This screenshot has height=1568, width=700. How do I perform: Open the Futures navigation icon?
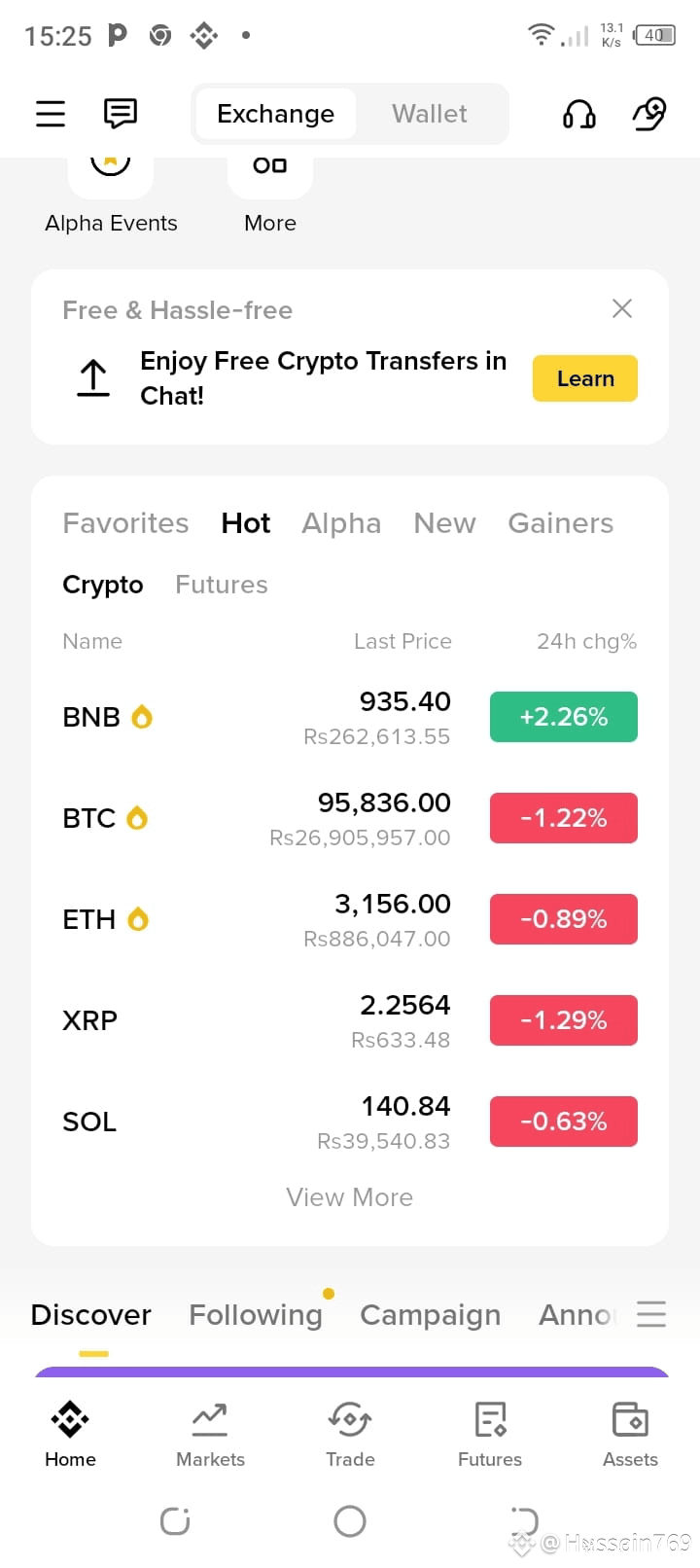pos(490,1419)
